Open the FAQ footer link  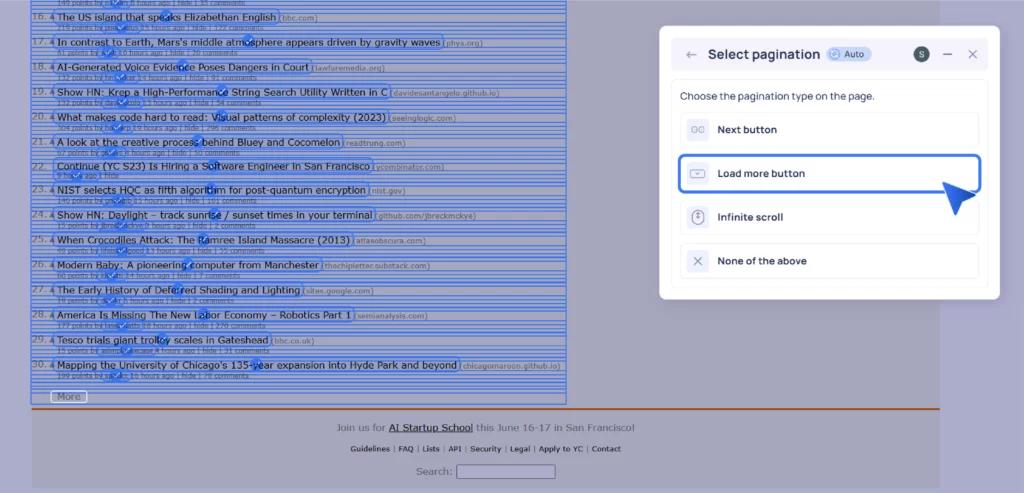click(x=406, y=449)
